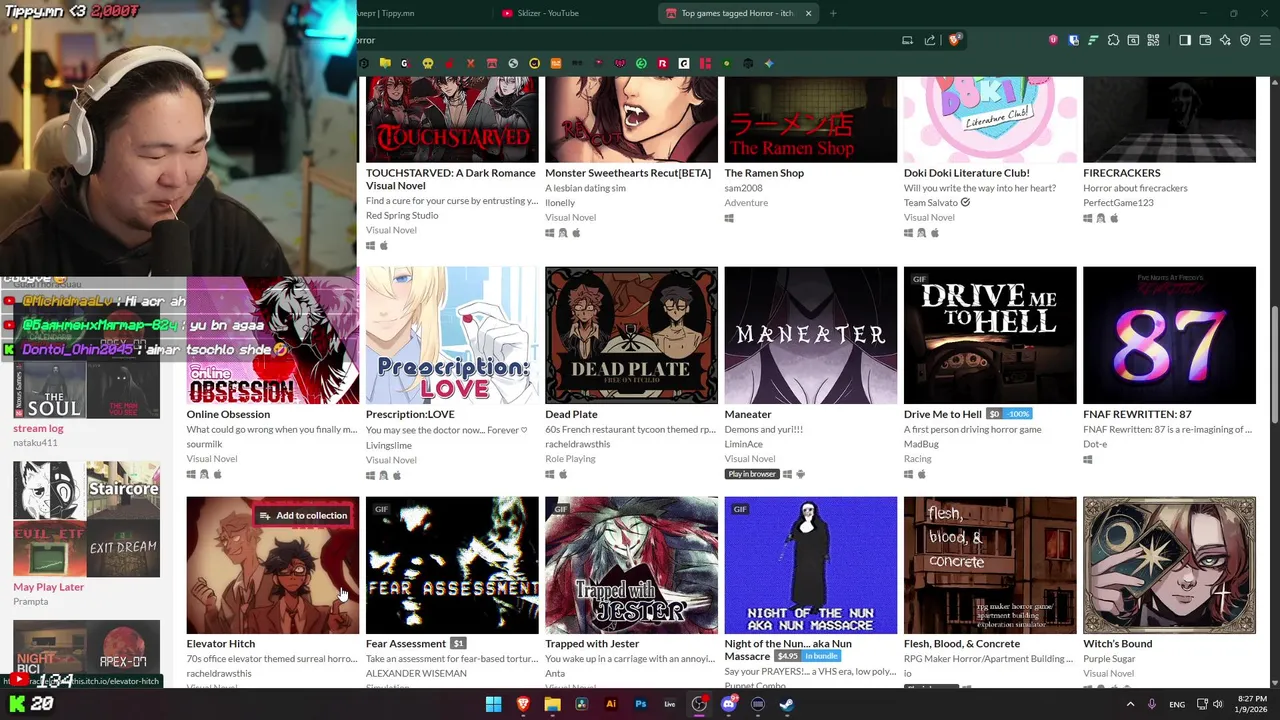Open File Explorer from taskbar
This screenshot has width=1280, height=720.
[552, 704]
